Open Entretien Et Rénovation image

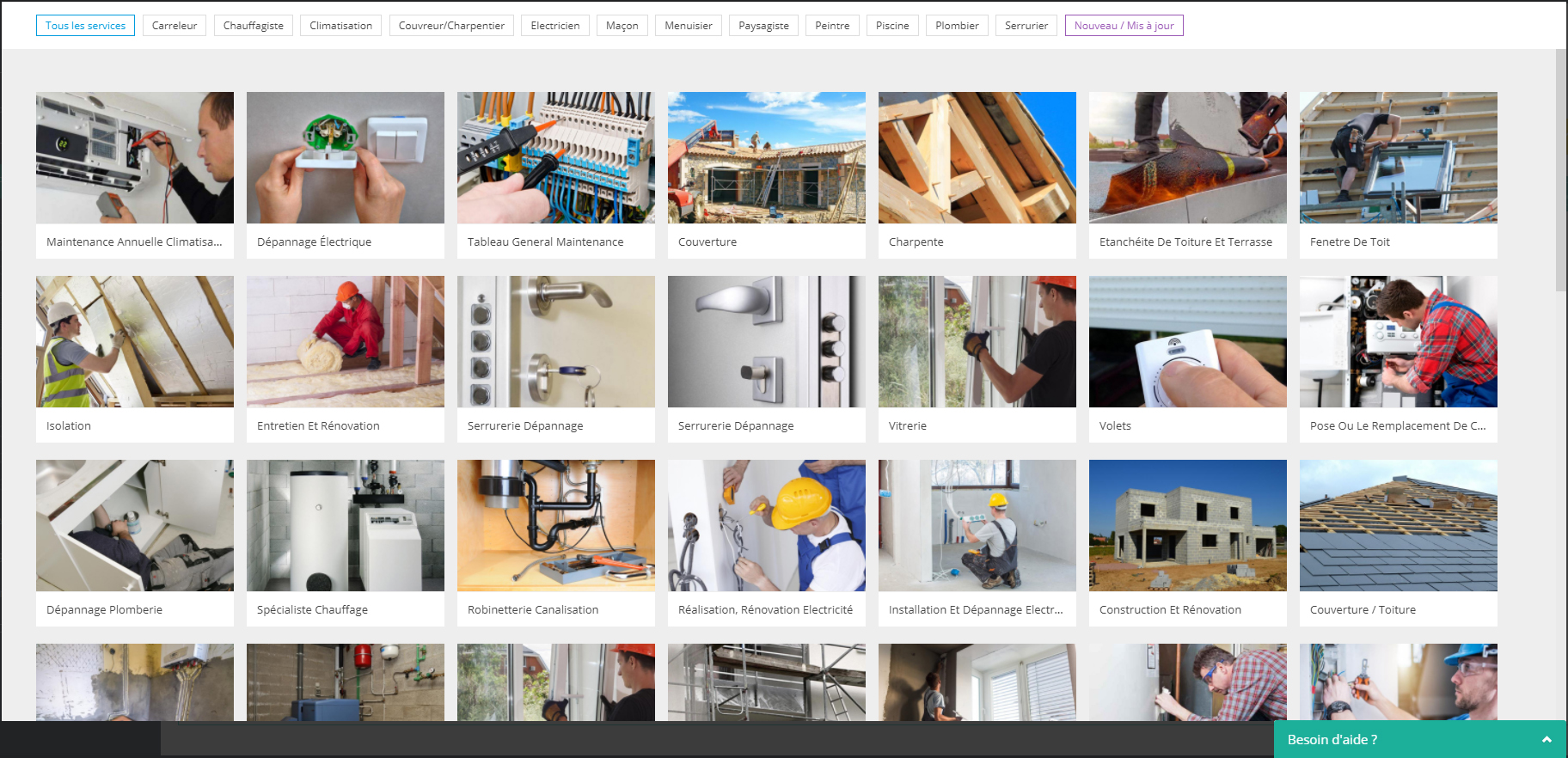tap(346, 342)
